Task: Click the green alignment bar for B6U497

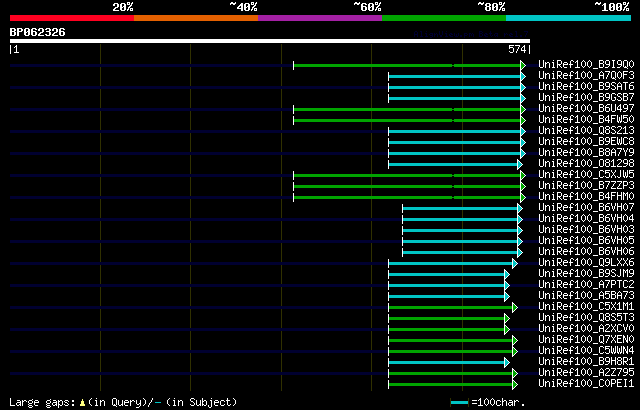Action: click(407, 109)
